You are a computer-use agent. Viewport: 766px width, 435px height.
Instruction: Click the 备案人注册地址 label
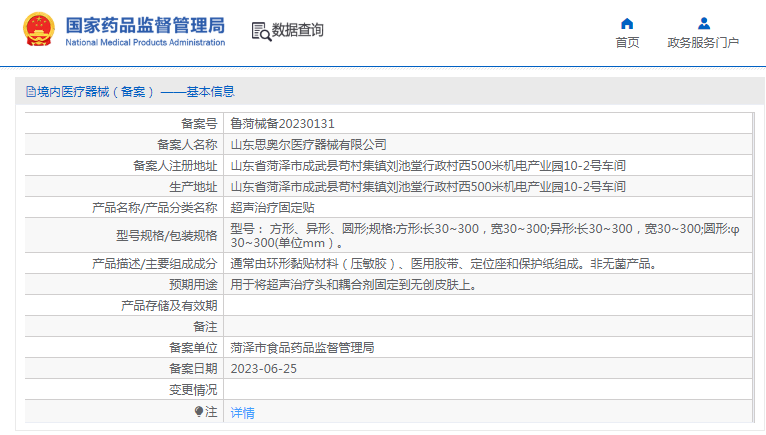(x=175, y=166)
